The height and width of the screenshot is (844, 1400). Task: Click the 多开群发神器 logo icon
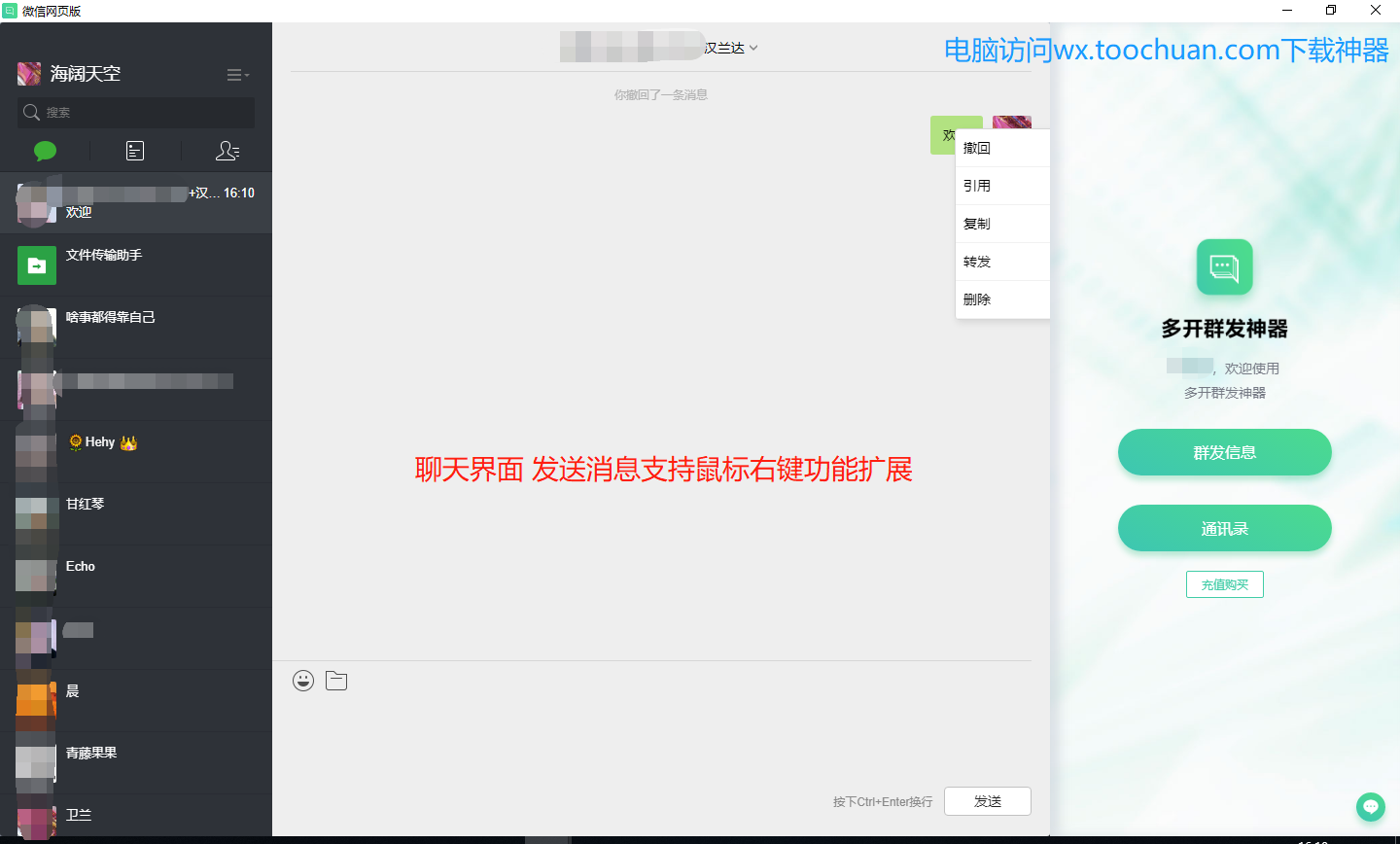[1224, 267]
